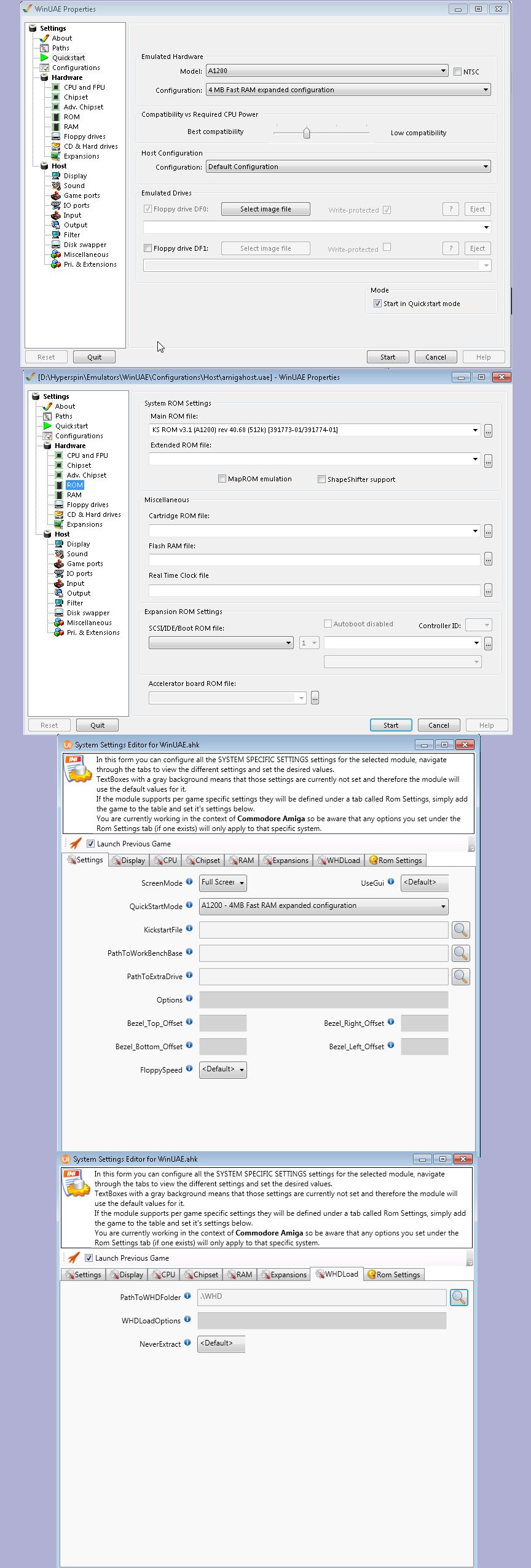Adjust the CPU compatibility slider
The height and width of the screenshot is (1568, 531).
pyautogui.click(x=307, y=133)
